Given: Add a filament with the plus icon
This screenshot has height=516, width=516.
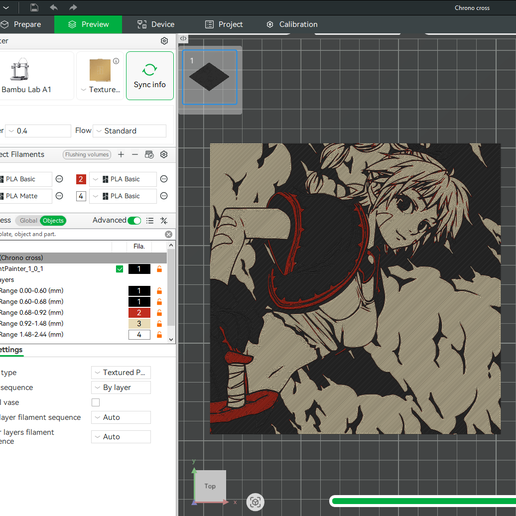Looking at the screenshot, I should (x=121, y=155).
